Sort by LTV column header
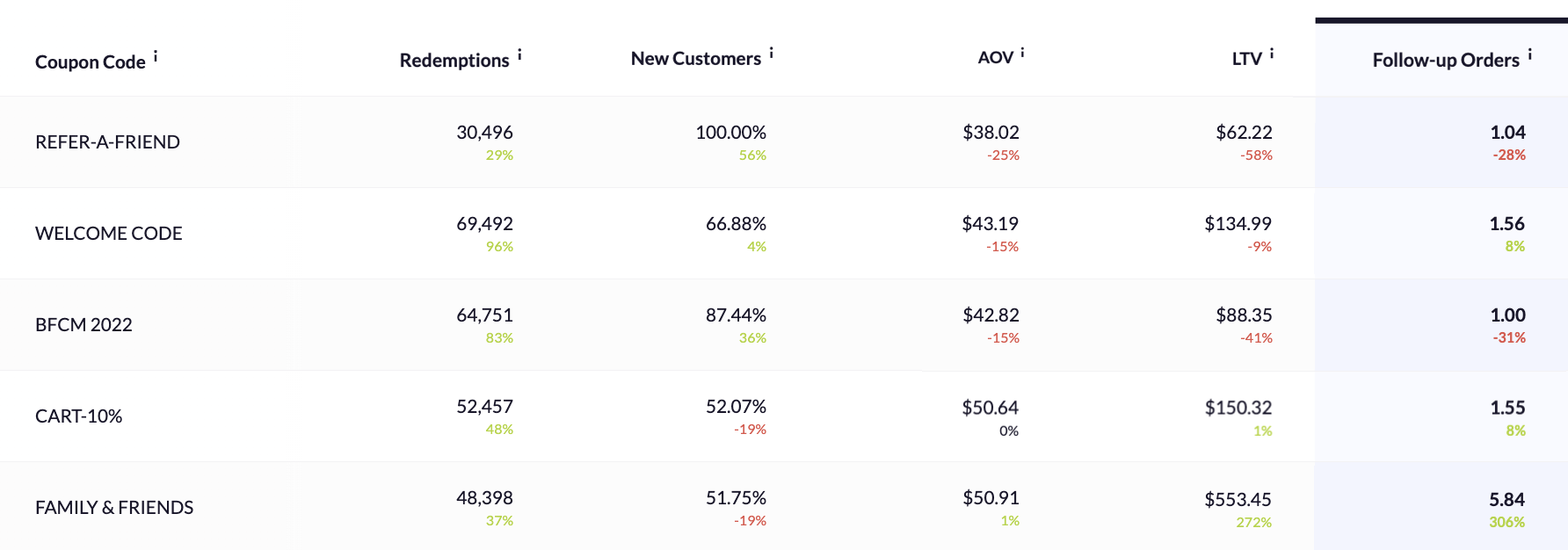Image resolution: width=1568 pixels, height=550 pixels. 1246,59
